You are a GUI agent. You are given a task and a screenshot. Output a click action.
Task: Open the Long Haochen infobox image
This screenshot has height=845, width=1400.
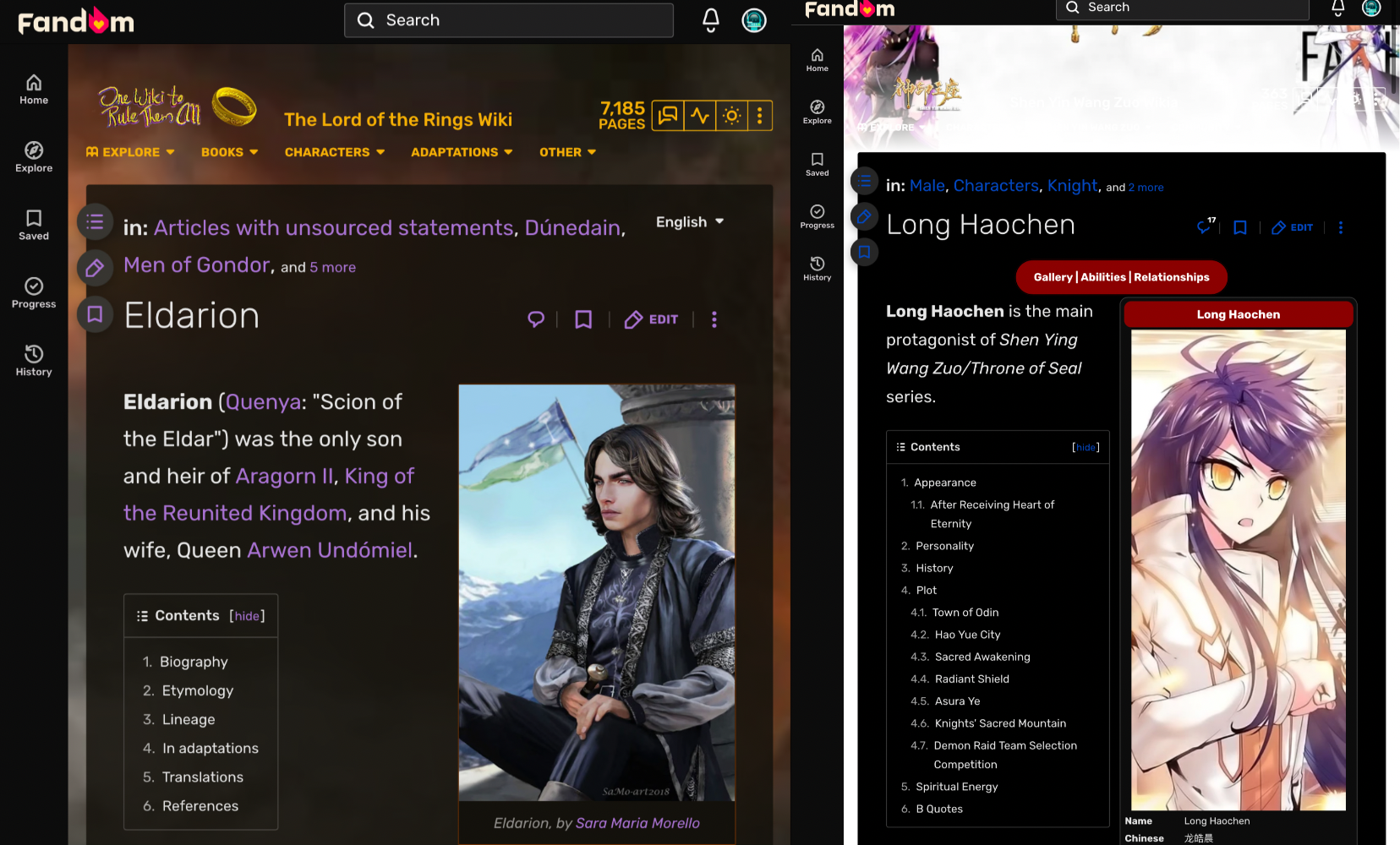[1239, 570]
